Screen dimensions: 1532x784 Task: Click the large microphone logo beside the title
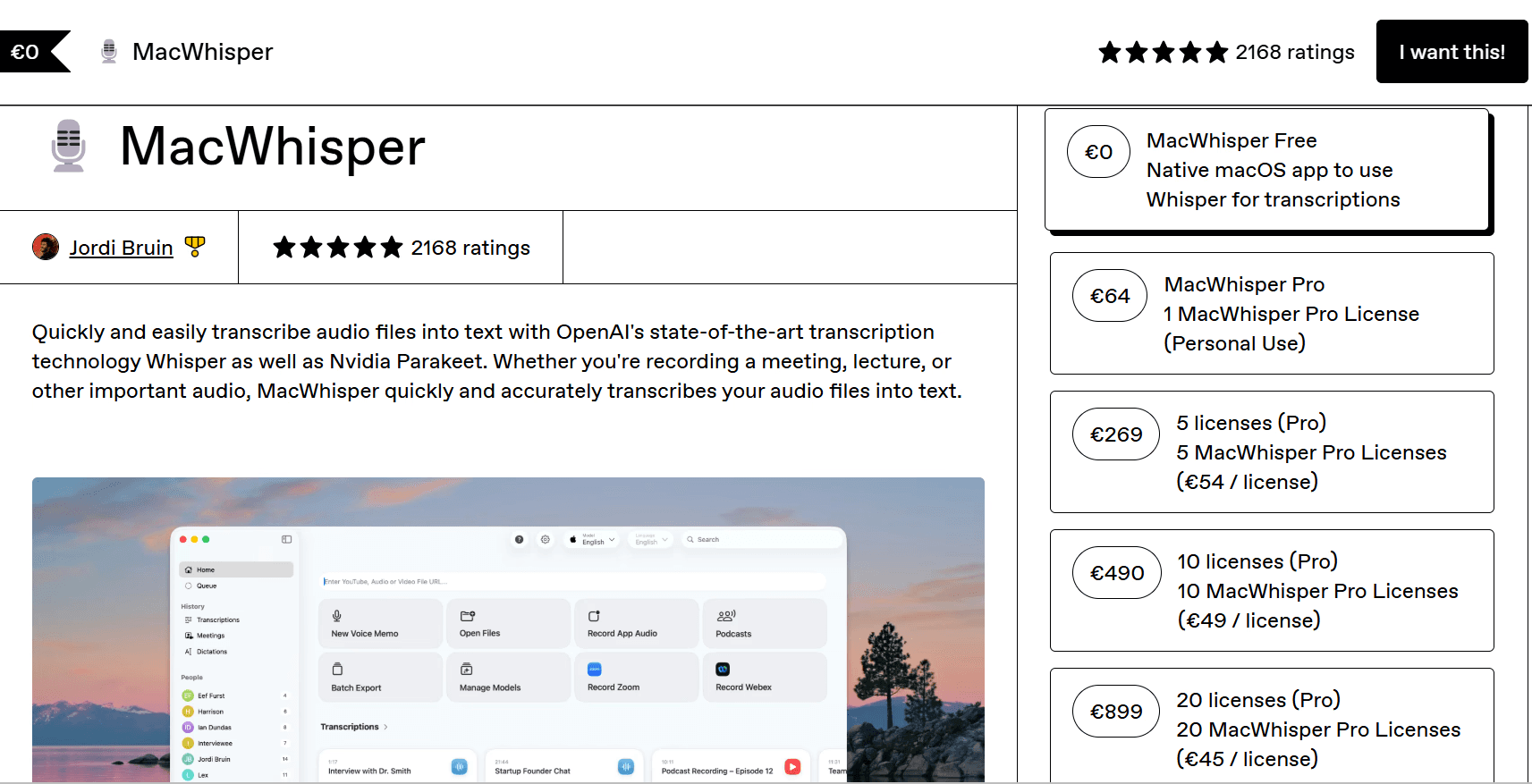pyautogui.click(x=69, y=146)
